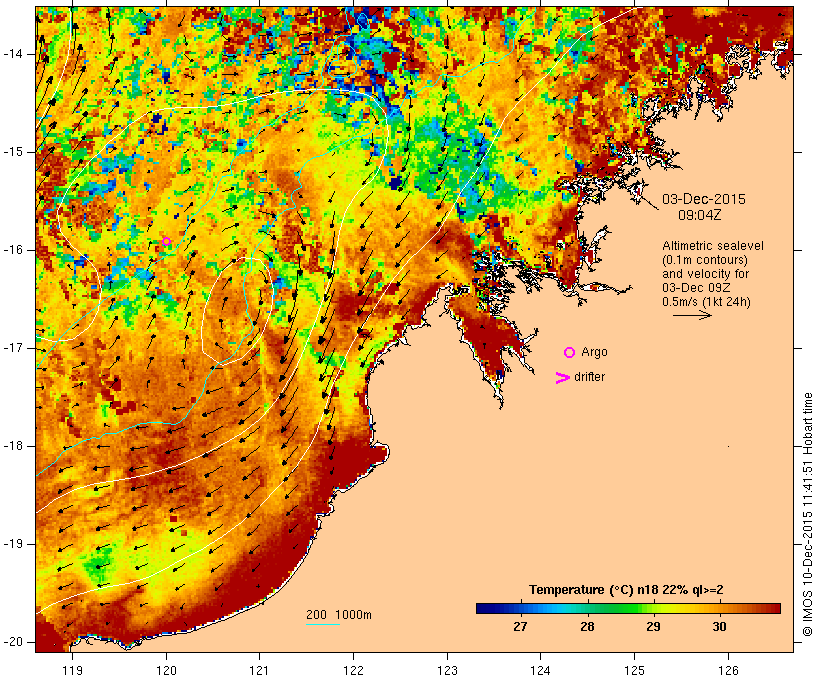The image size is (820, 680).
Task: Click the longitude label '126'
Action: tap(728, 670)
